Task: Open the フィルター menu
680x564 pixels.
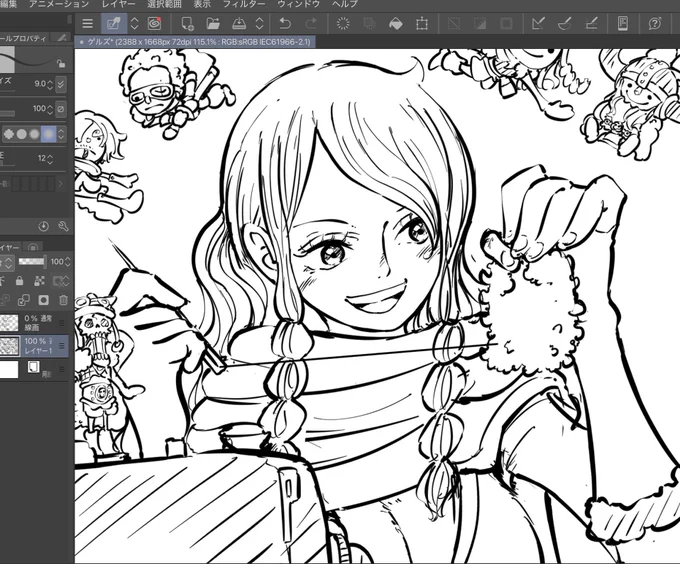Action: coord(244,4)
